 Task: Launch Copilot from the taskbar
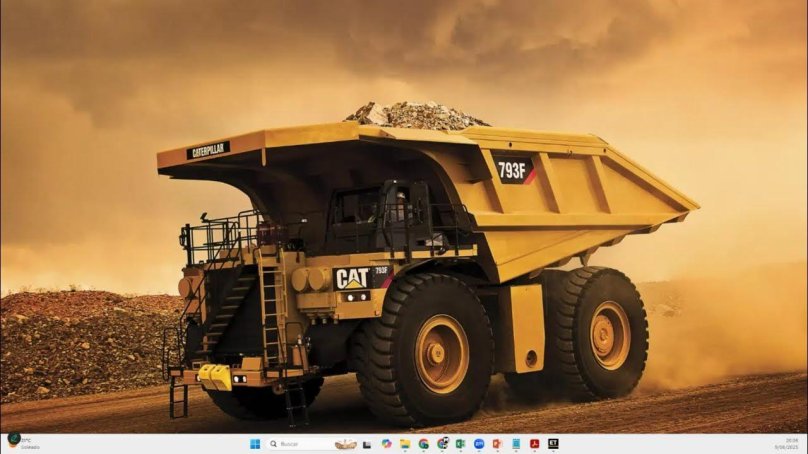pyautogui.click(x=386, y=443)
